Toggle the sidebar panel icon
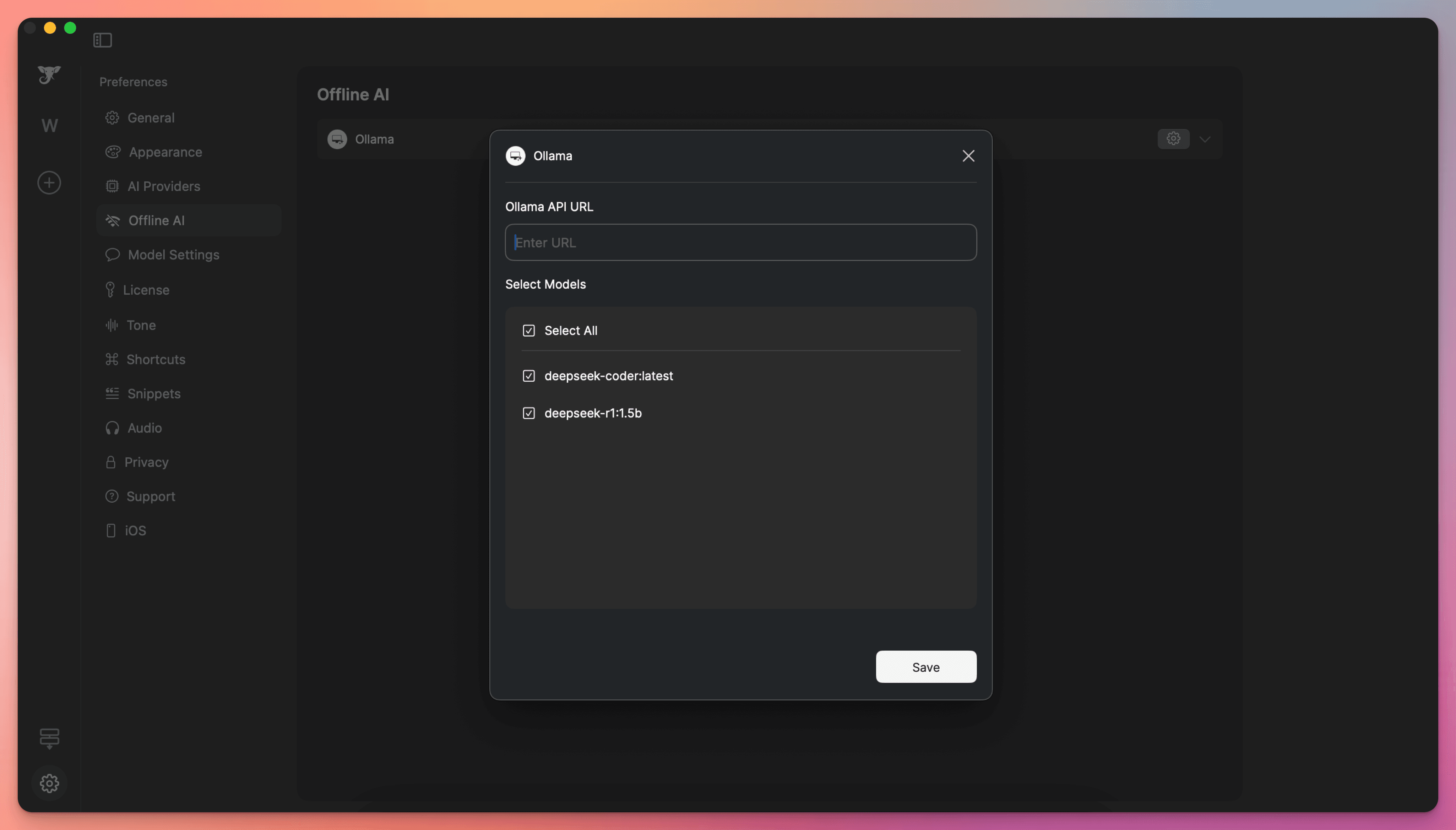The height and width of the screenshot is (830, 1456). (102, 40)
